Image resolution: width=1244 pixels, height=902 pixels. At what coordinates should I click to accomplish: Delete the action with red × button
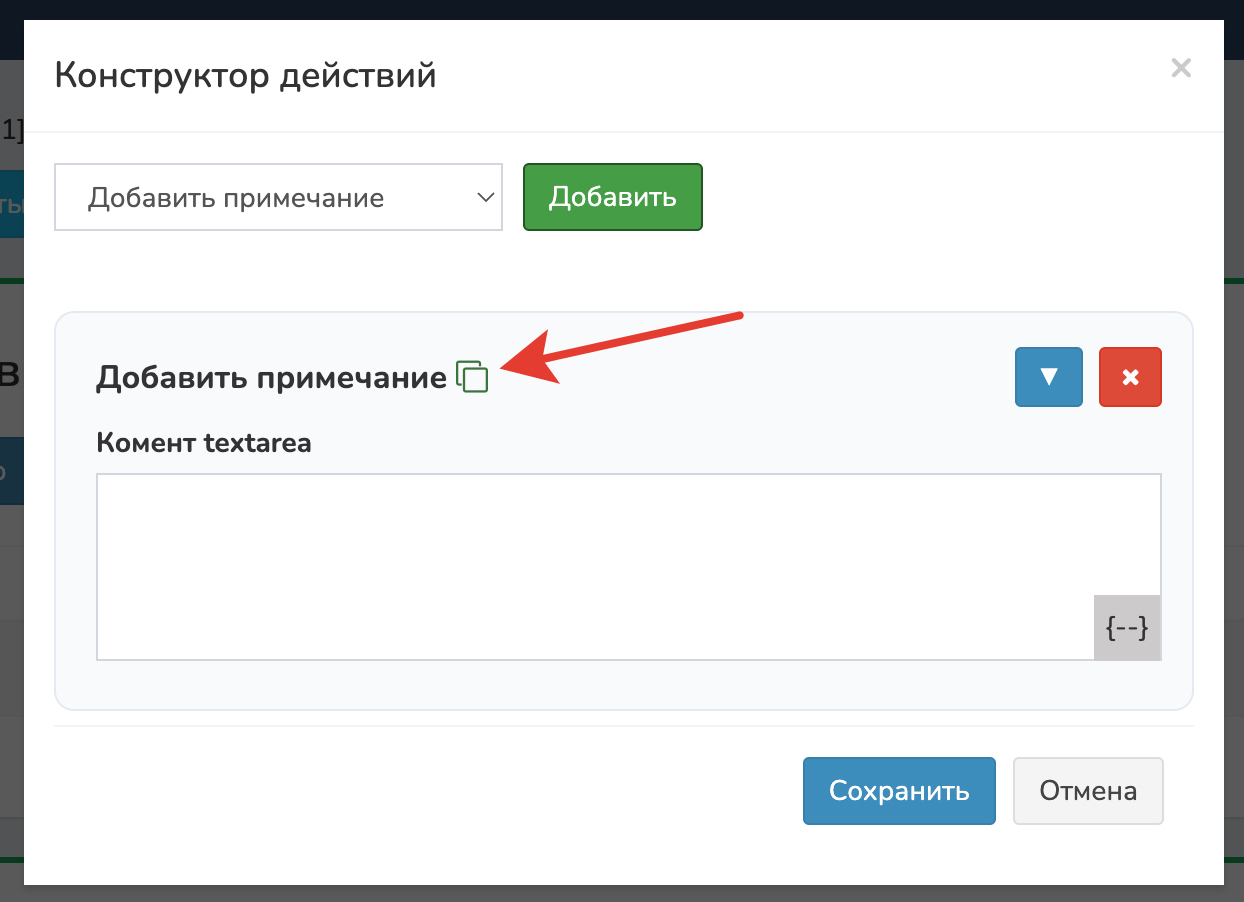pyautogui.click(x=1130, y=377)
